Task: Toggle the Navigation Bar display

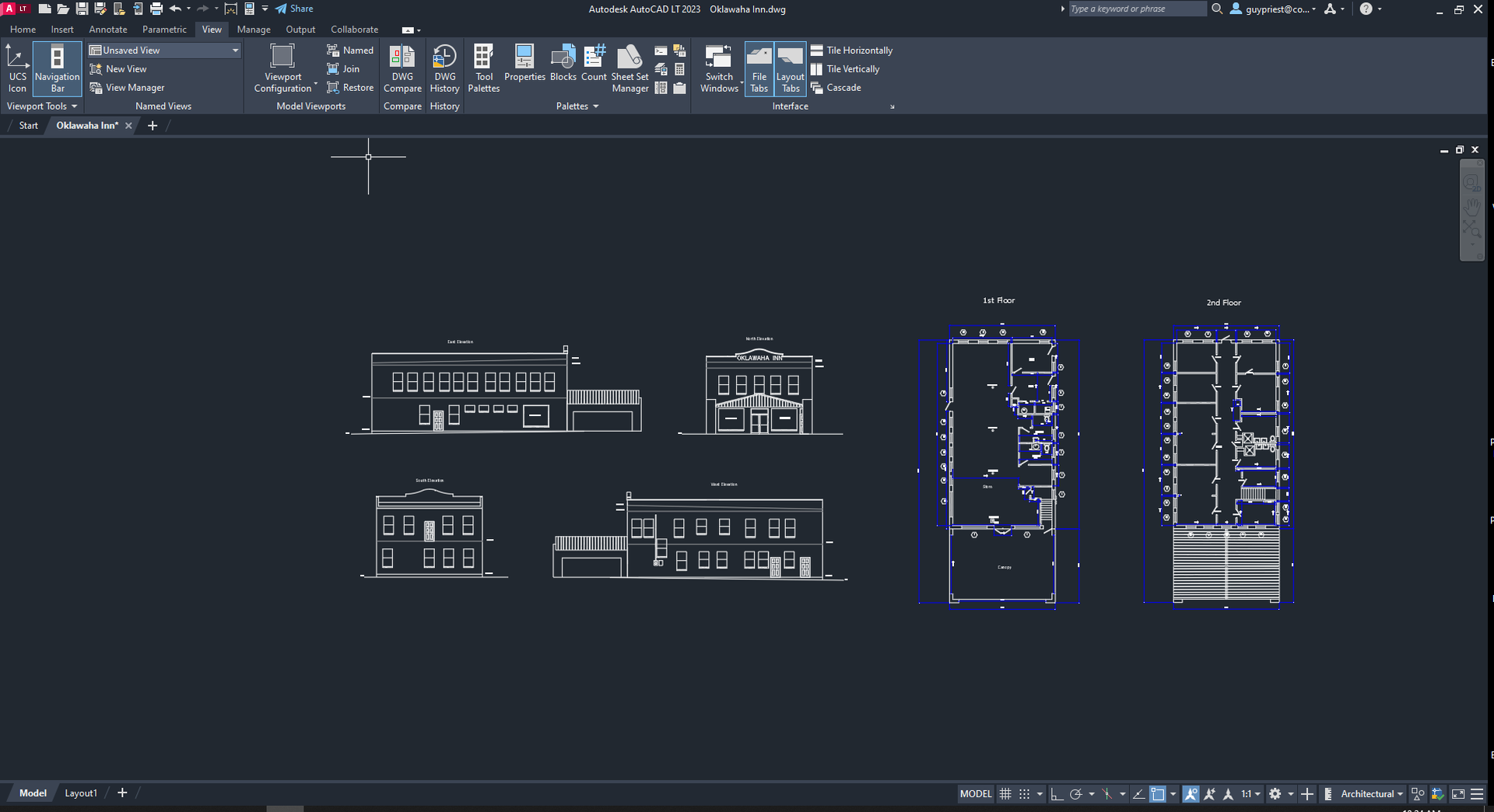Action: pos(58,68)
